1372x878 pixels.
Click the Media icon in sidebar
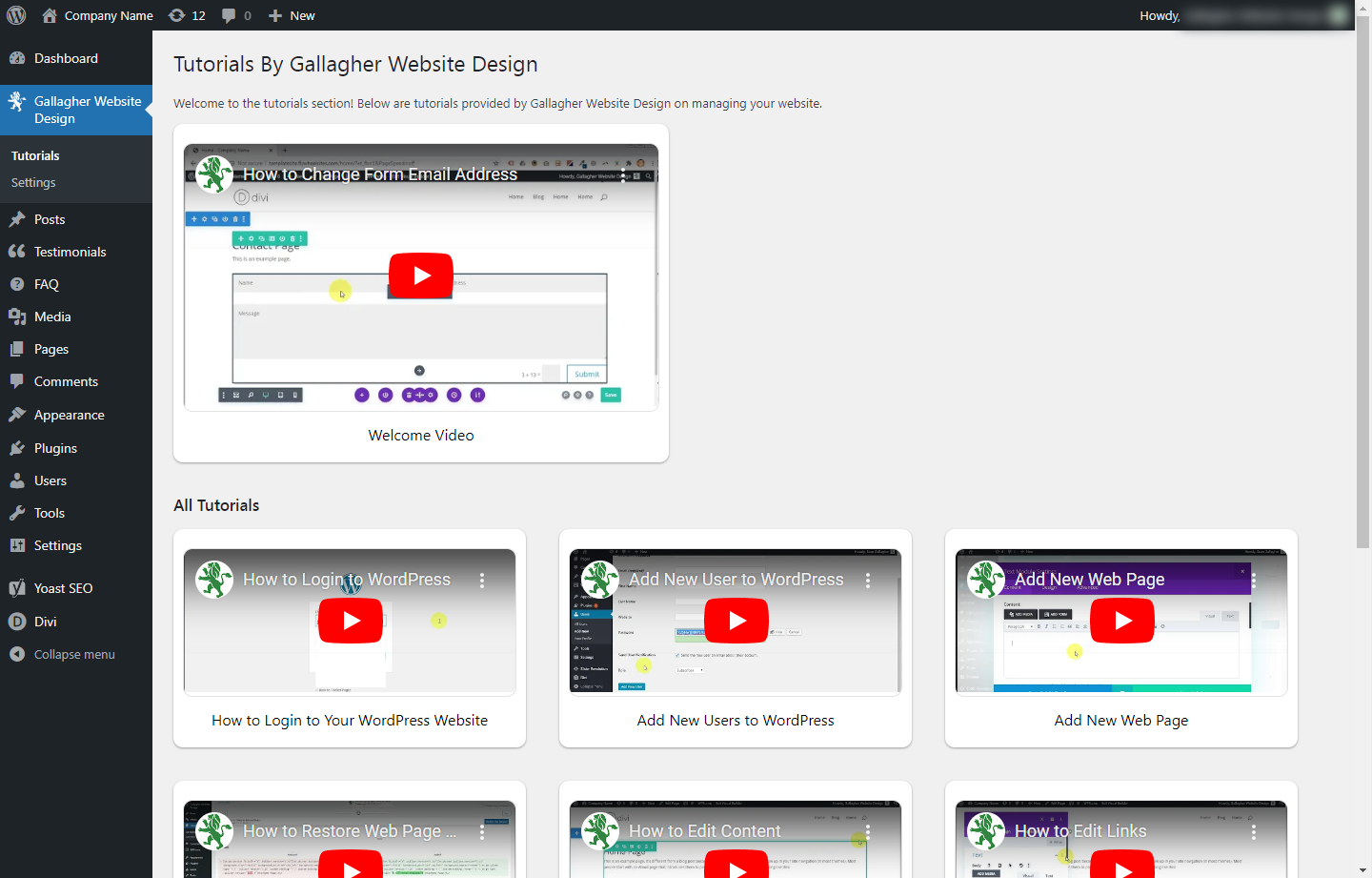(x=16, y=316)
